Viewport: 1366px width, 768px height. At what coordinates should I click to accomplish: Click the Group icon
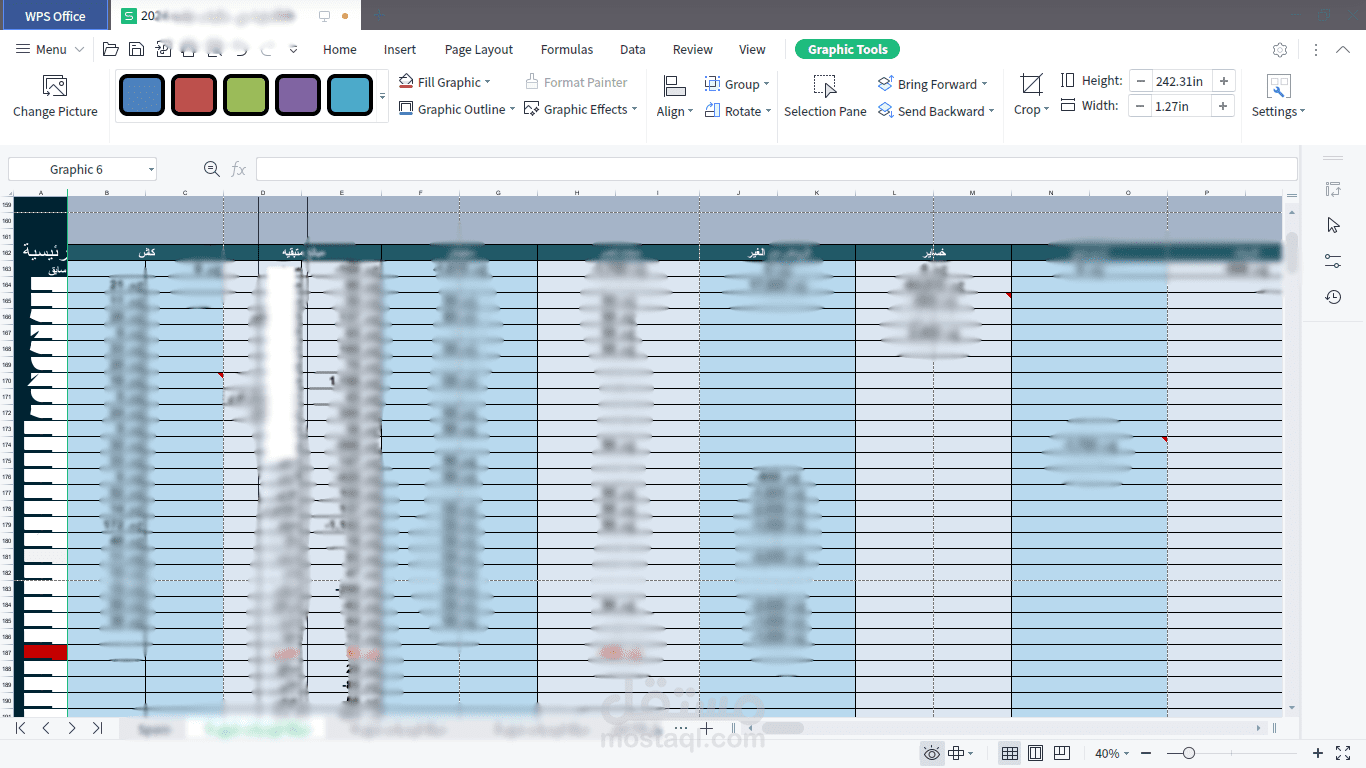(x=712, y=84)
